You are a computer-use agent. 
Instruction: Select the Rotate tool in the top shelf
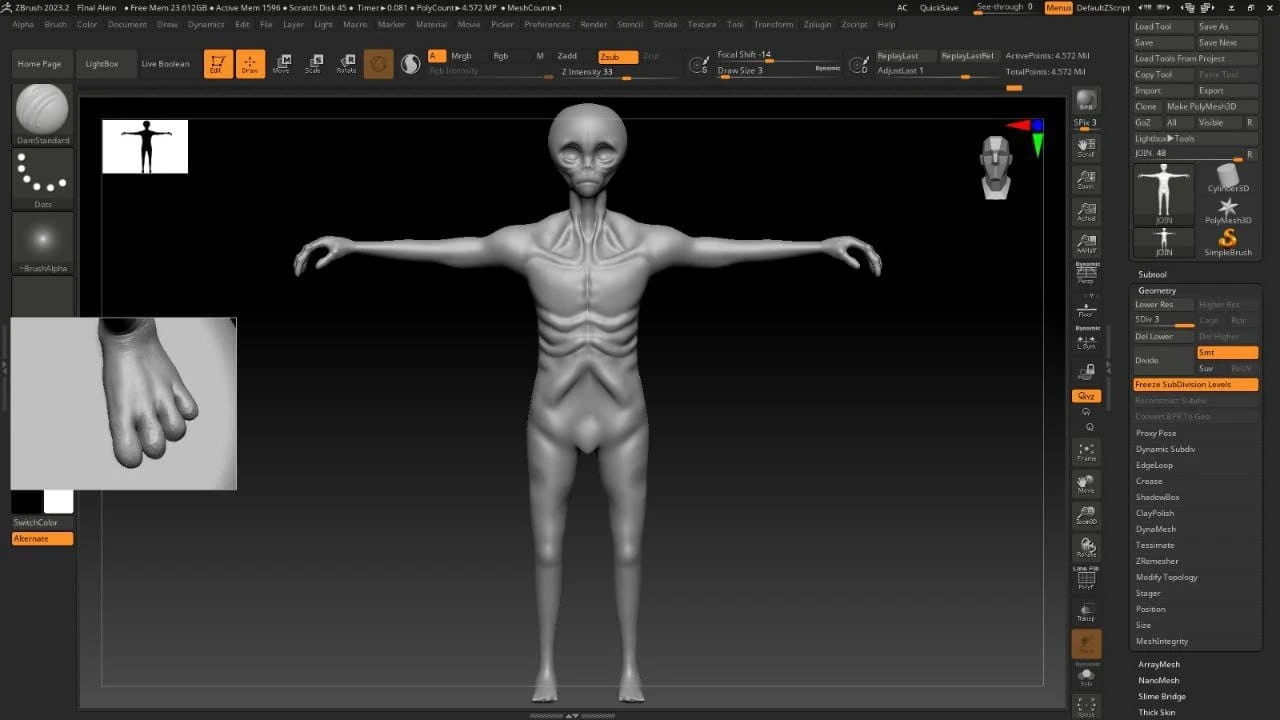[346, 62]
